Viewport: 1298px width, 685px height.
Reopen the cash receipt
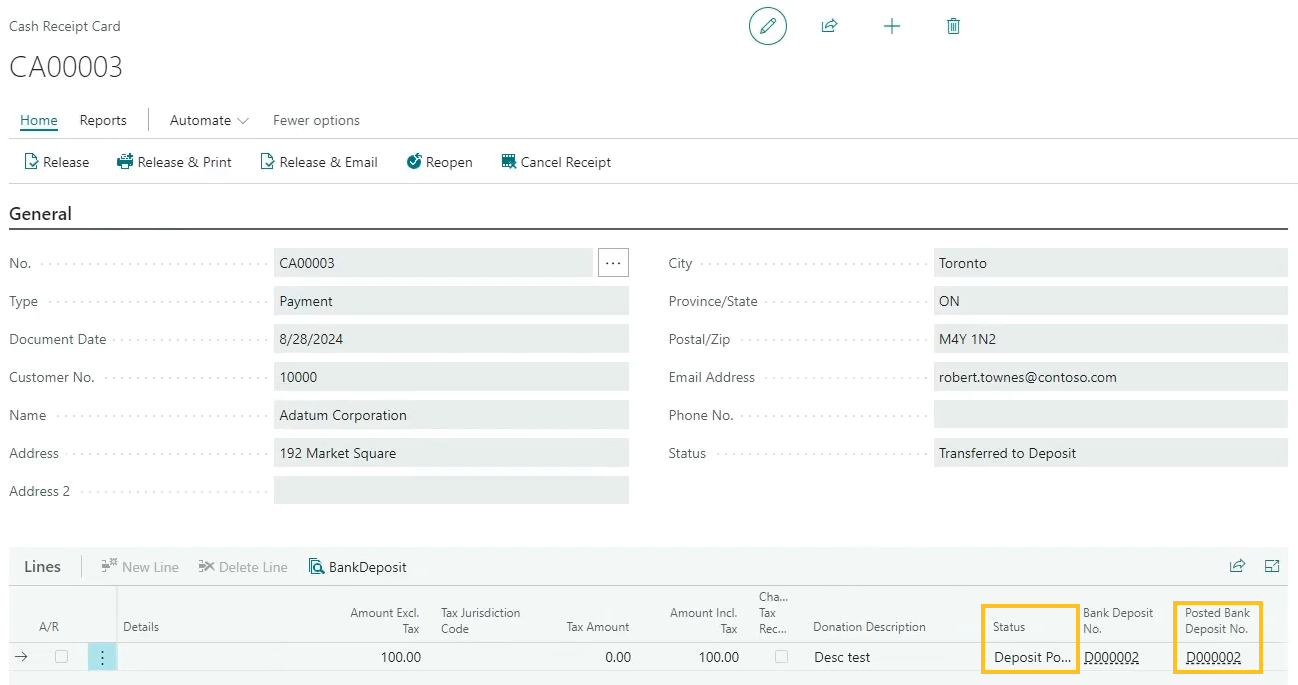click(439, 162)
